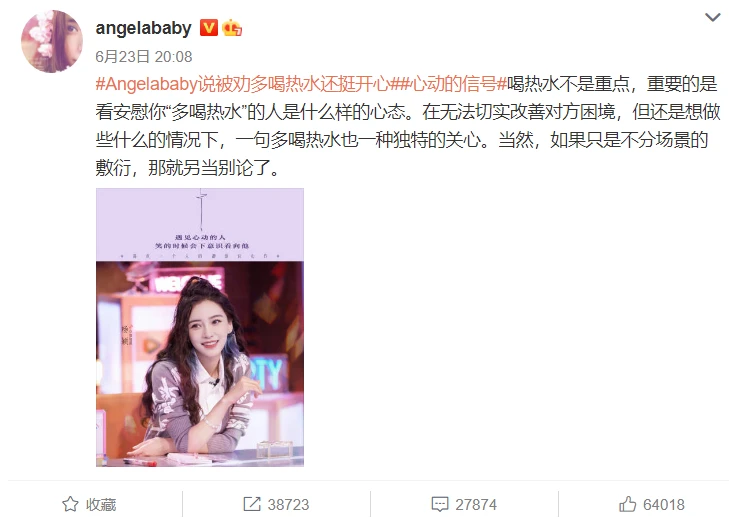The height and width of the screenshot is (517, 749).
Task: Click the post body text paragraph
Action: point(408,126)
